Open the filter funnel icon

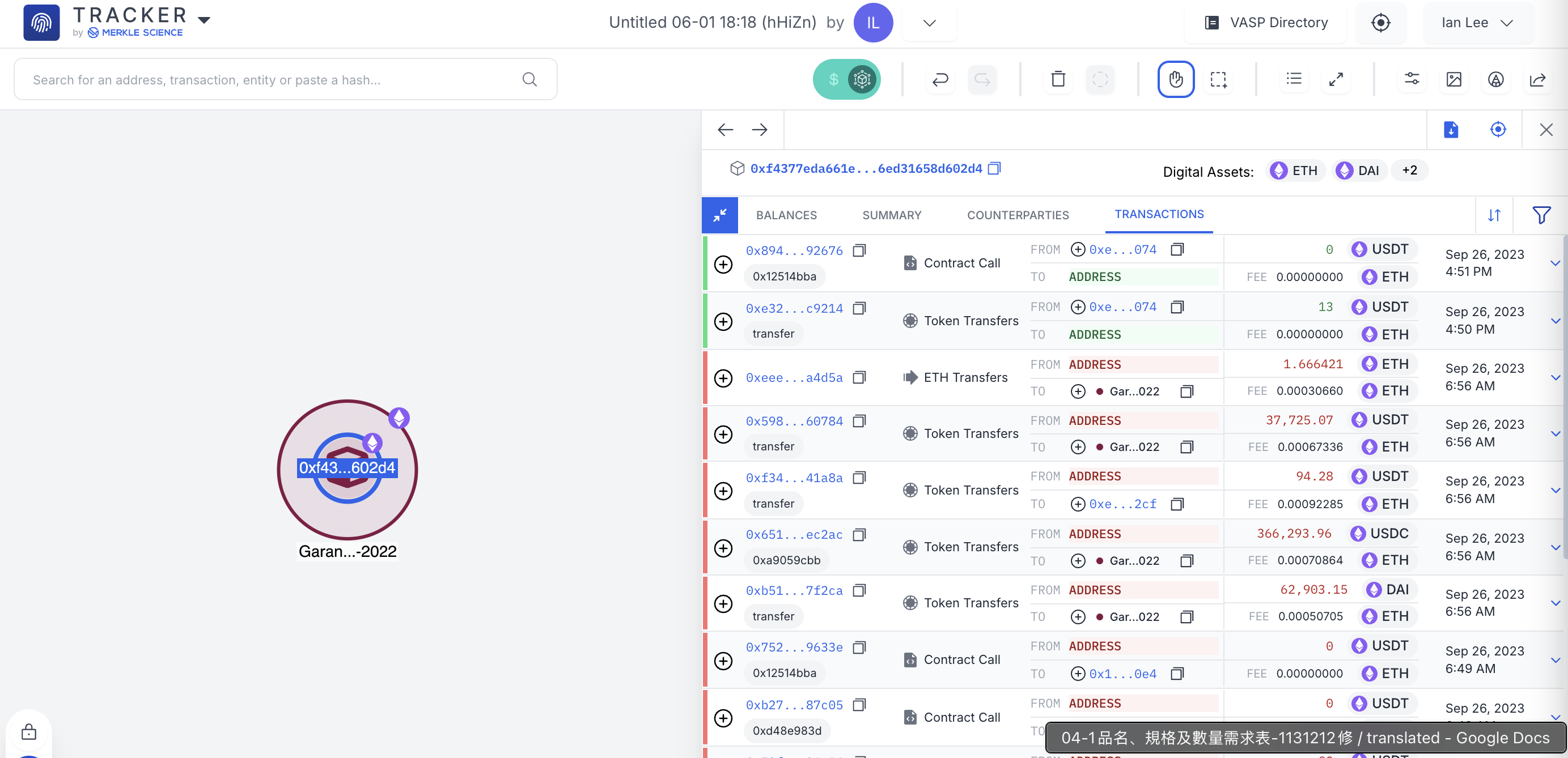(1541, 215)
